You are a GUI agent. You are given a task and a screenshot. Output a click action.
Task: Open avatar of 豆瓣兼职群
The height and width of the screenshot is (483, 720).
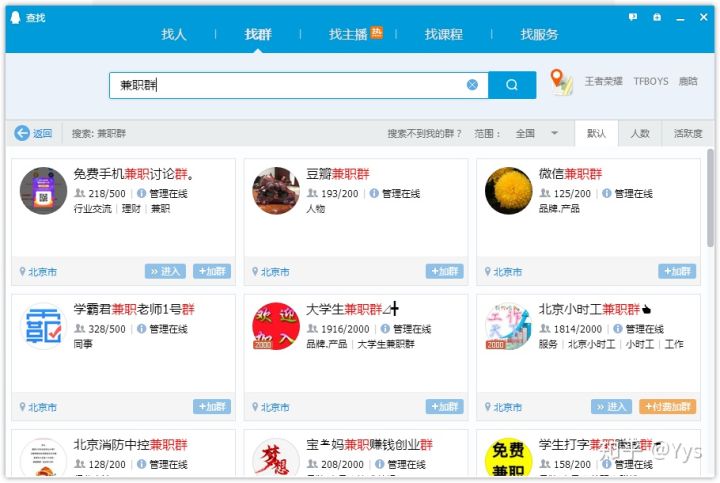[x=276, y=191]
